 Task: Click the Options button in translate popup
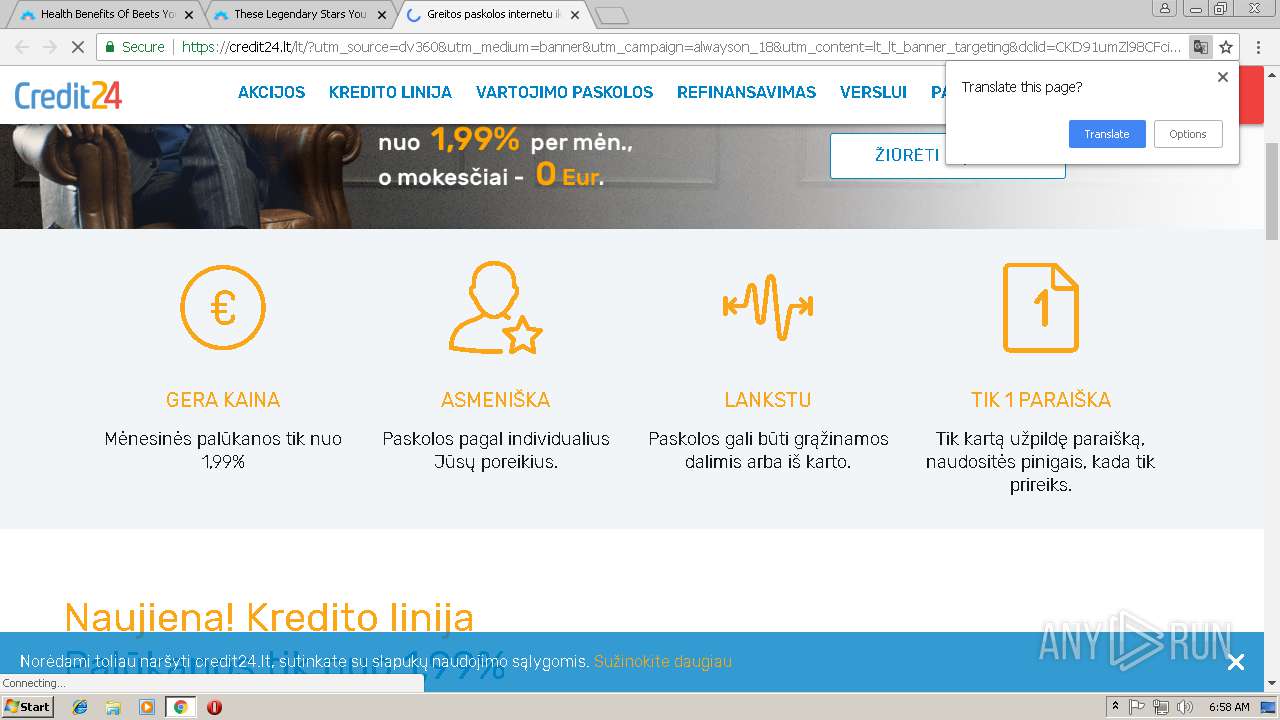click(x=1188, y=134)
